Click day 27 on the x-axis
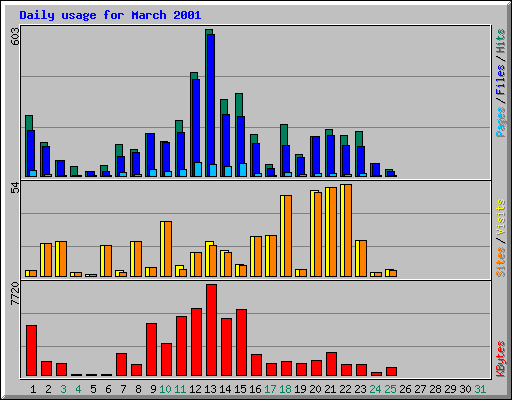Image resolution: width=512 pixels, height=400 pixels. 420,389
